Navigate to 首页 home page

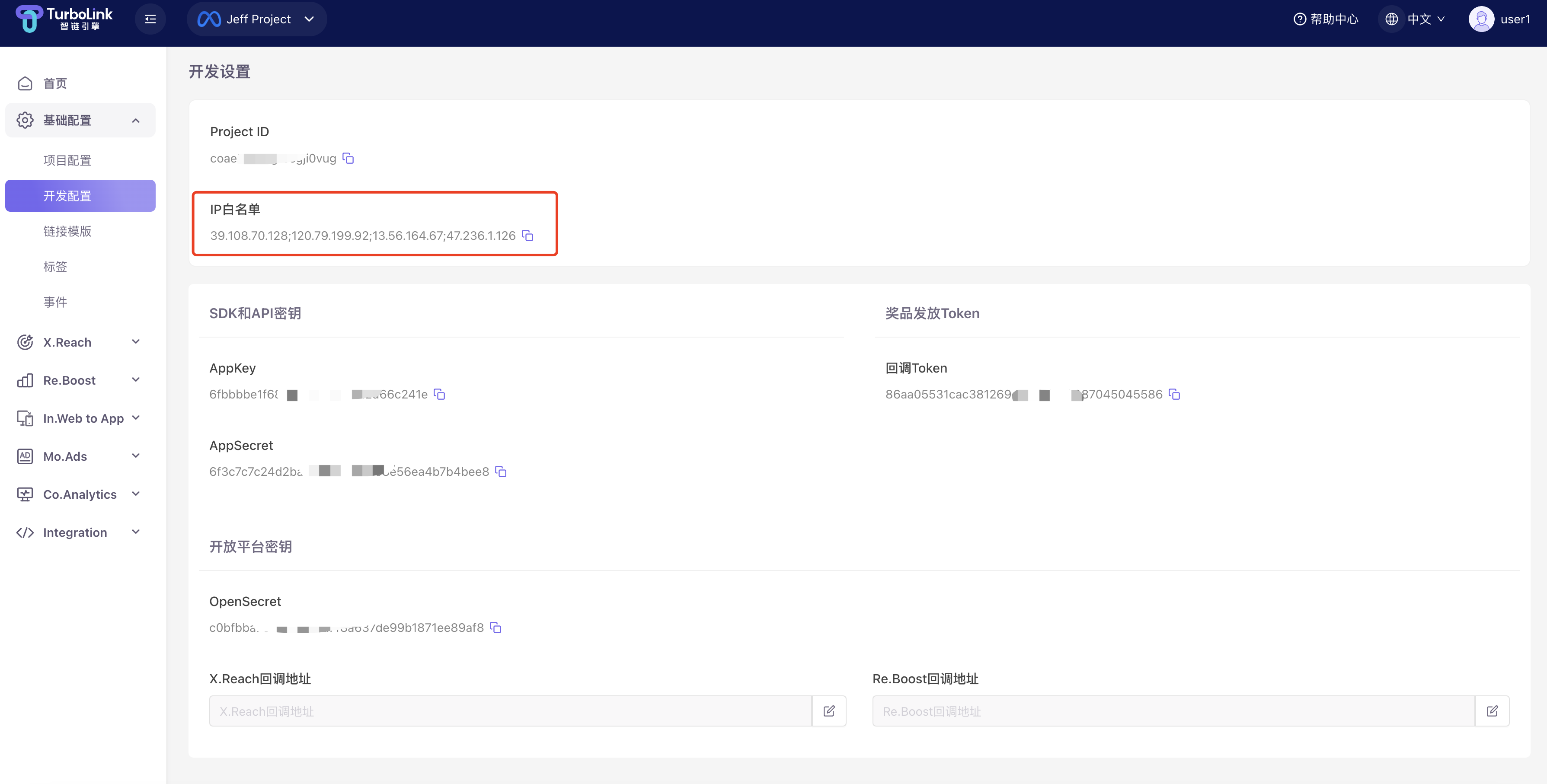pyautogui.click(x=54, y=83)
